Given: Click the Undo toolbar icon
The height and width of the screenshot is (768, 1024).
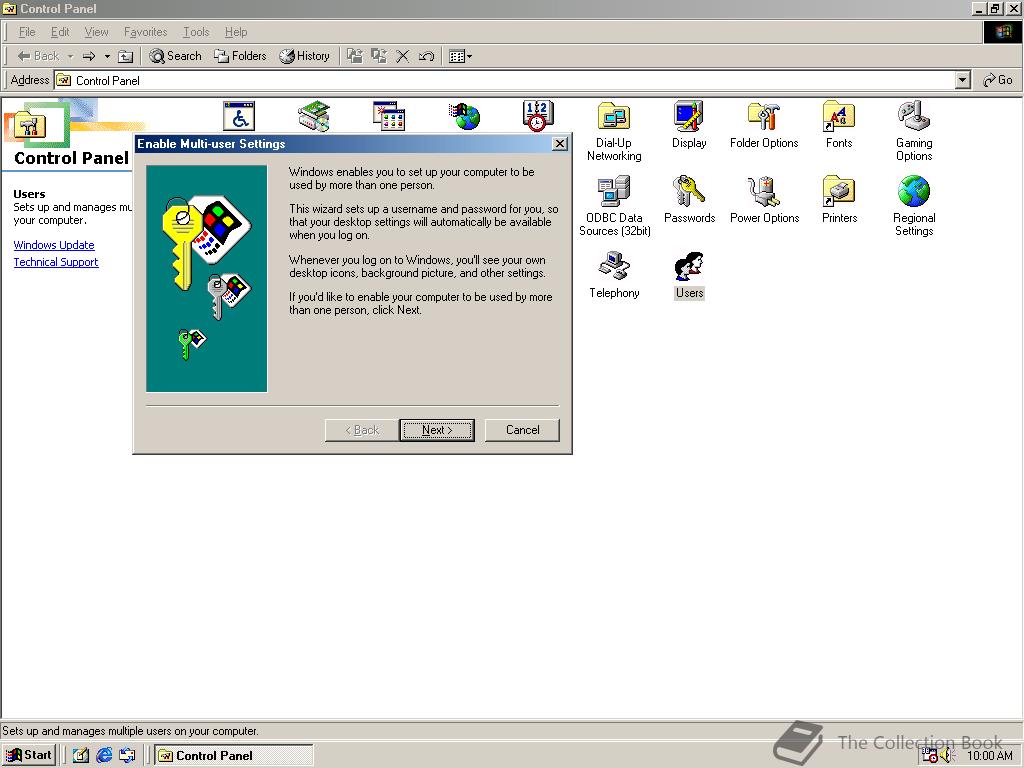Looking at the screenshot, I should tap(426, 56).
